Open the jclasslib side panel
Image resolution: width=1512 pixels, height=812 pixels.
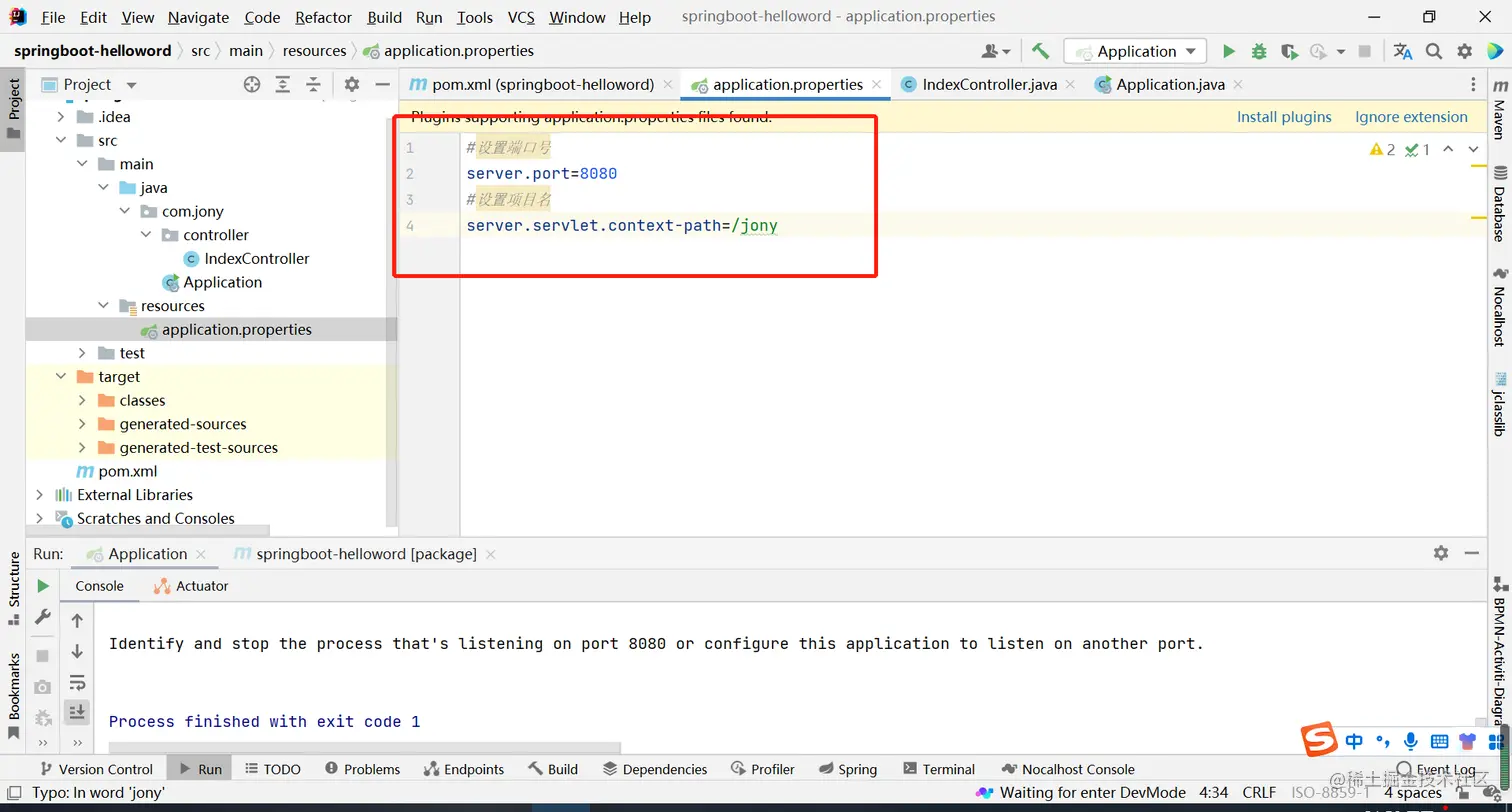point(1499,405)
